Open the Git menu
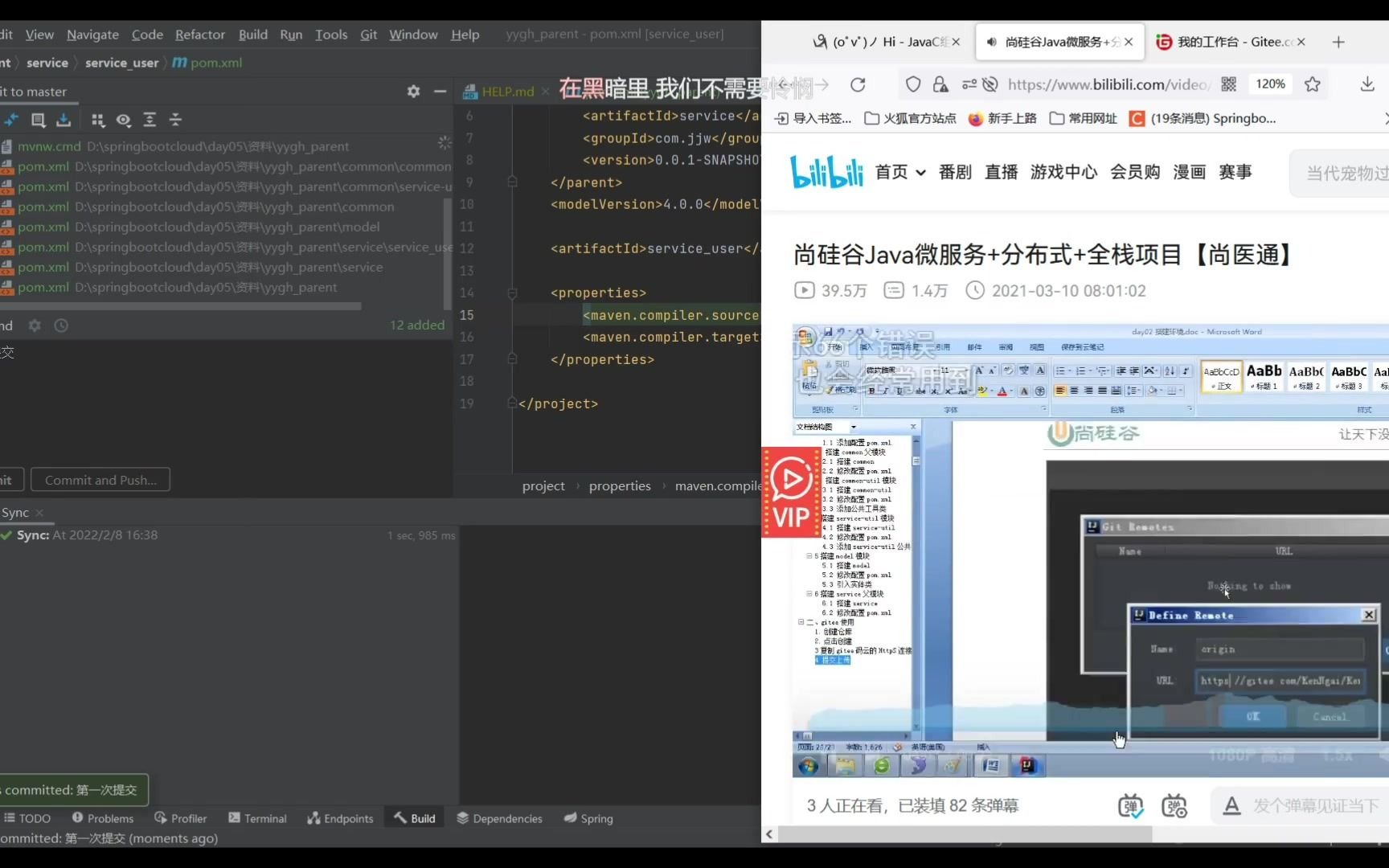 (369, 35)
